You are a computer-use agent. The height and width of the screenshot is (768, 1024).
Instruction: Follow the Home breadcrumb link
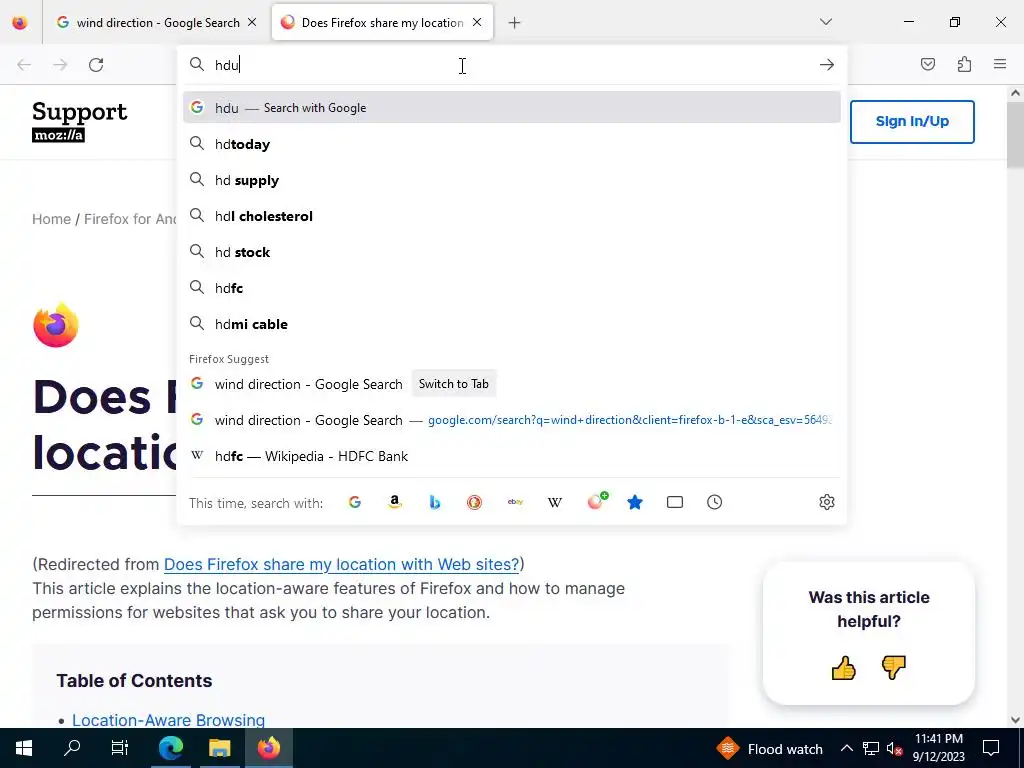click(x=52, y=219)
